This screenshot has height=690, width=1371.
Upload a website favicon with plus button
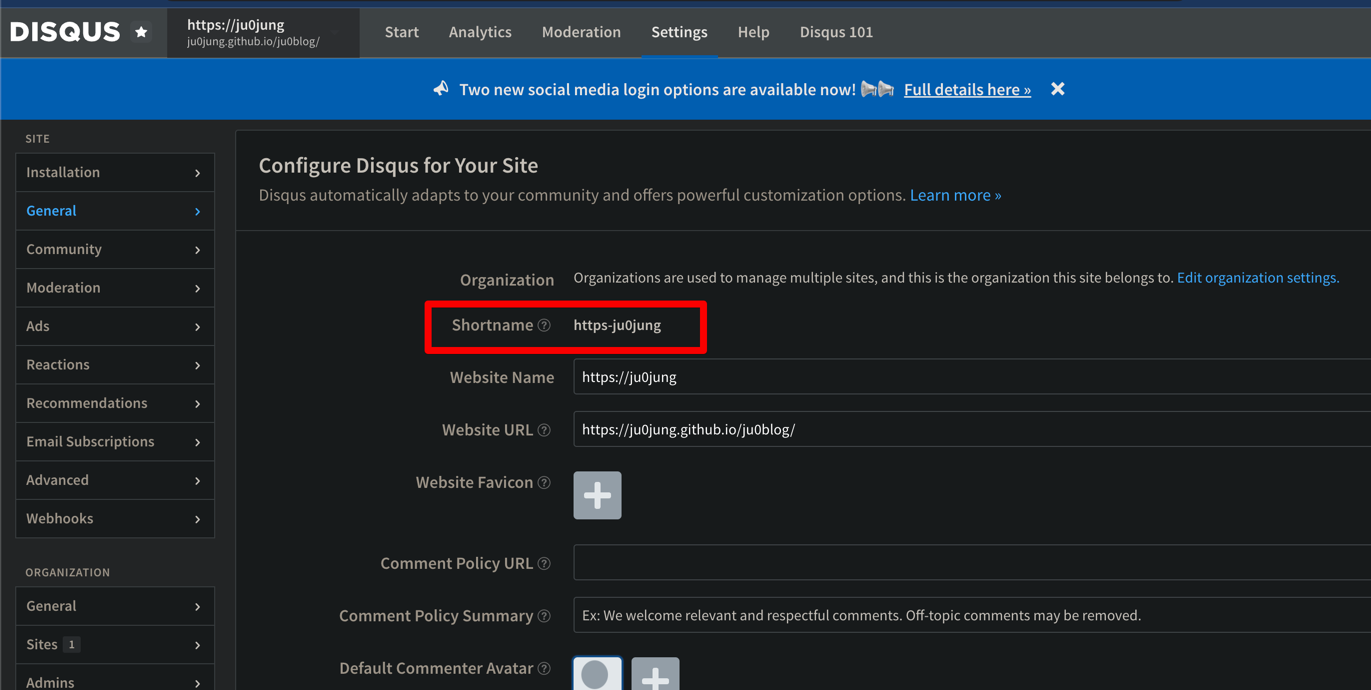point(597,495)
